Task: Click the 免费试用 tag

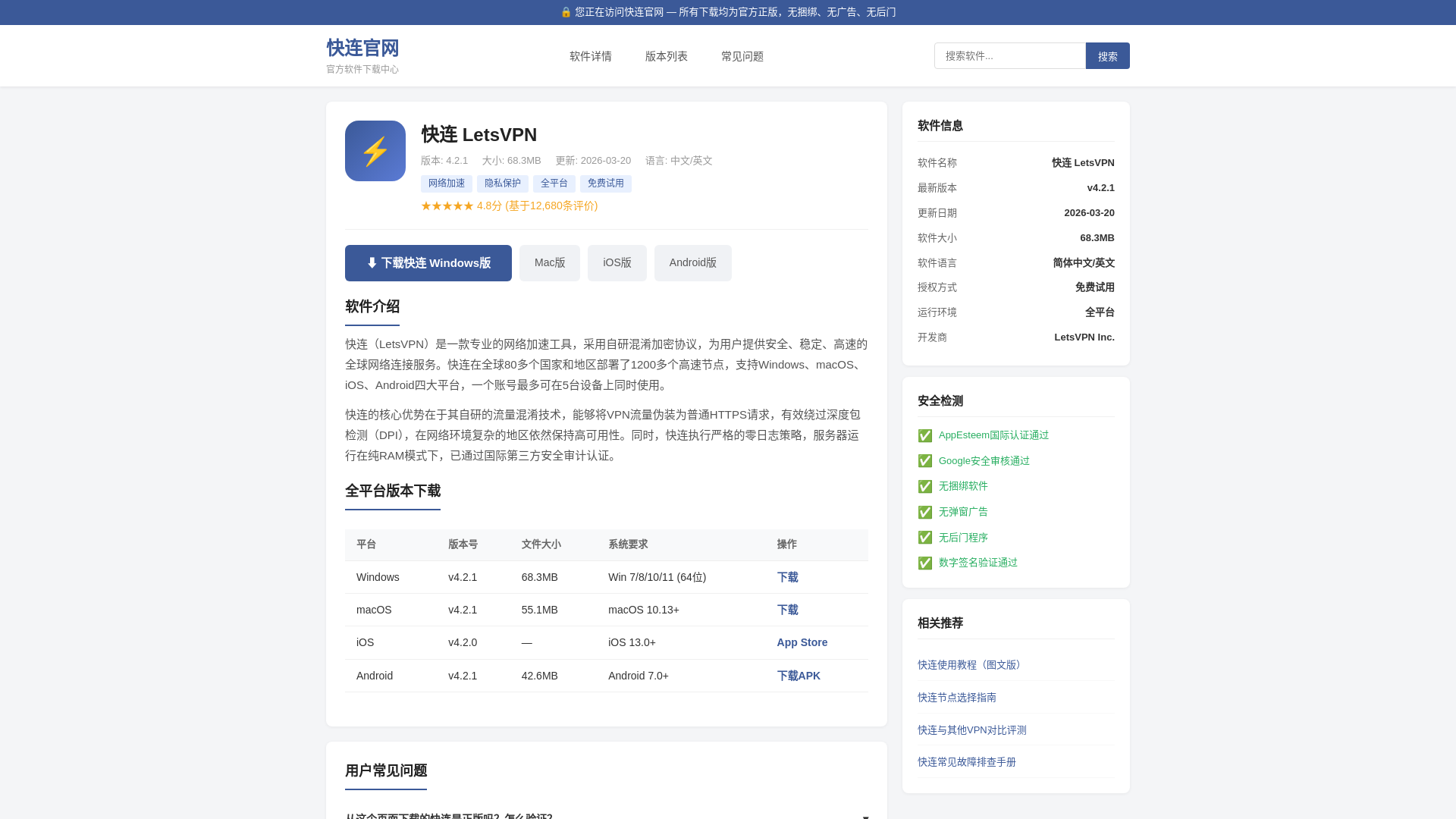Action: pos(606,184)
